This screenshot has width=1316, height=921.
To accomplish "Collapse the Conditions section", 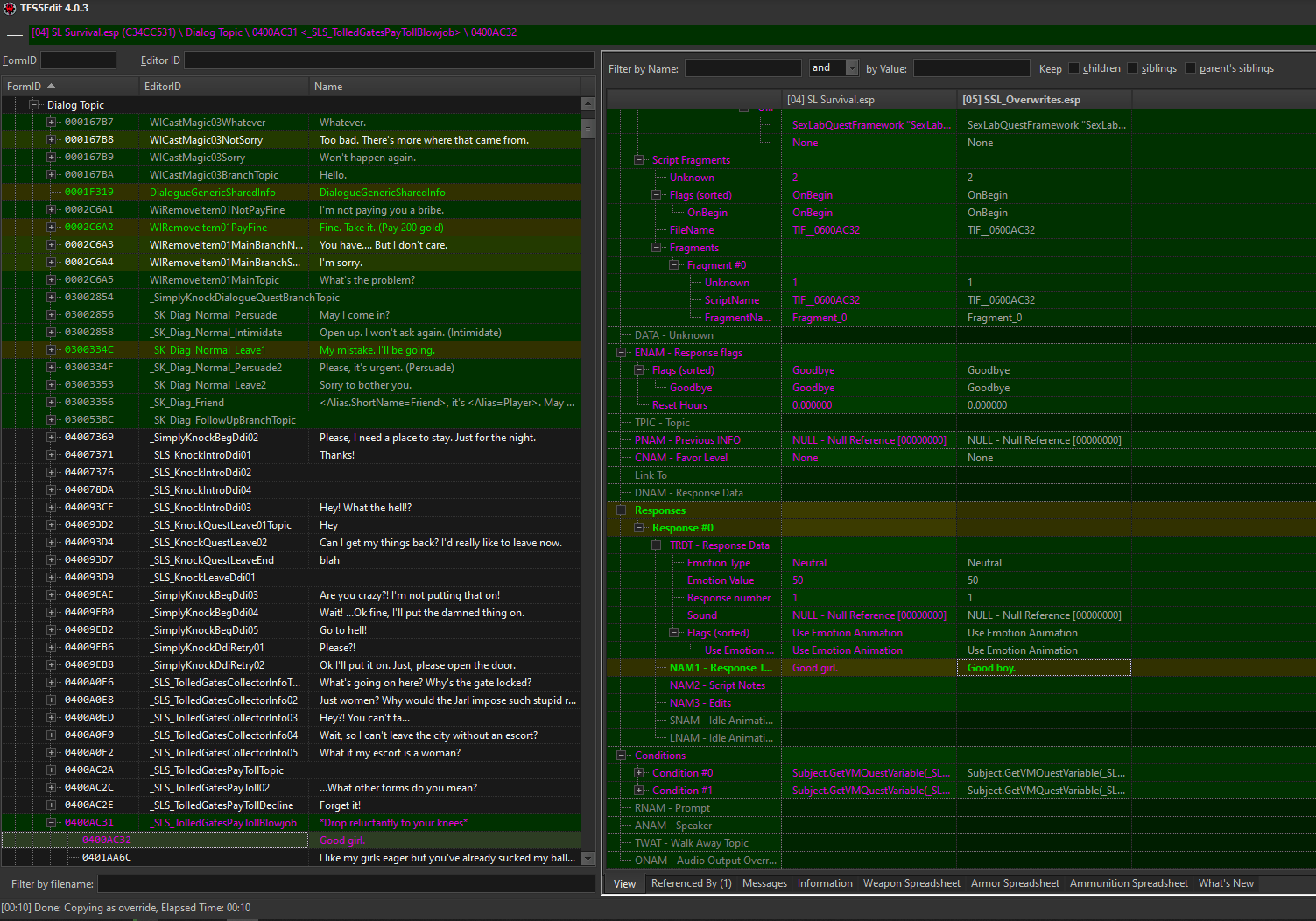I will point(621,756).
